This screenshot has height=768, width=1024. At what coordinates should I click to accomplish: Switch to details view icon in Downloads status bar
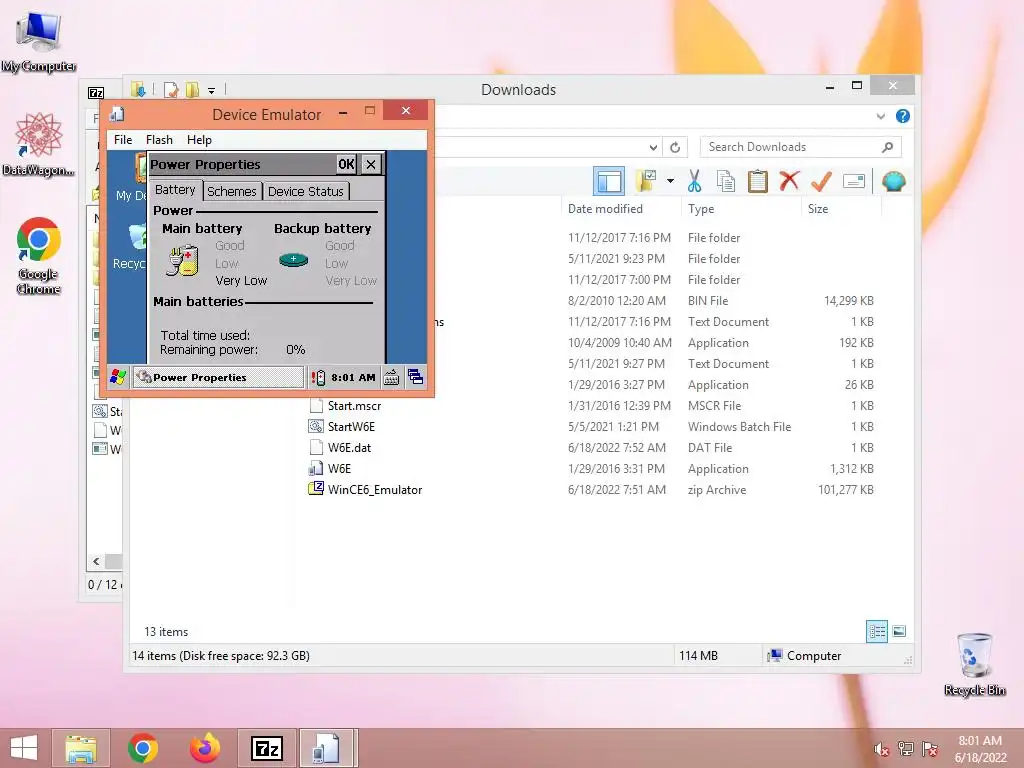(x=877, y=631)
